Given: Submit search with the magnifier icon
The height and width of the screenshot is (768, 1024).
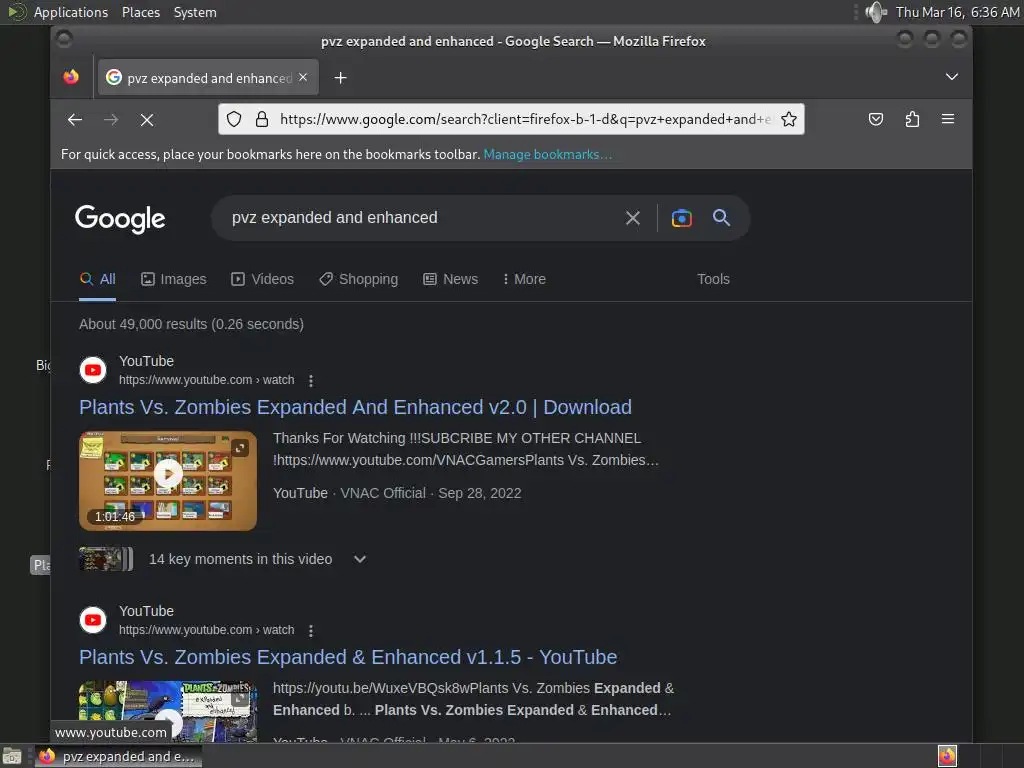Looking at the screenshot, I should 721,217.
